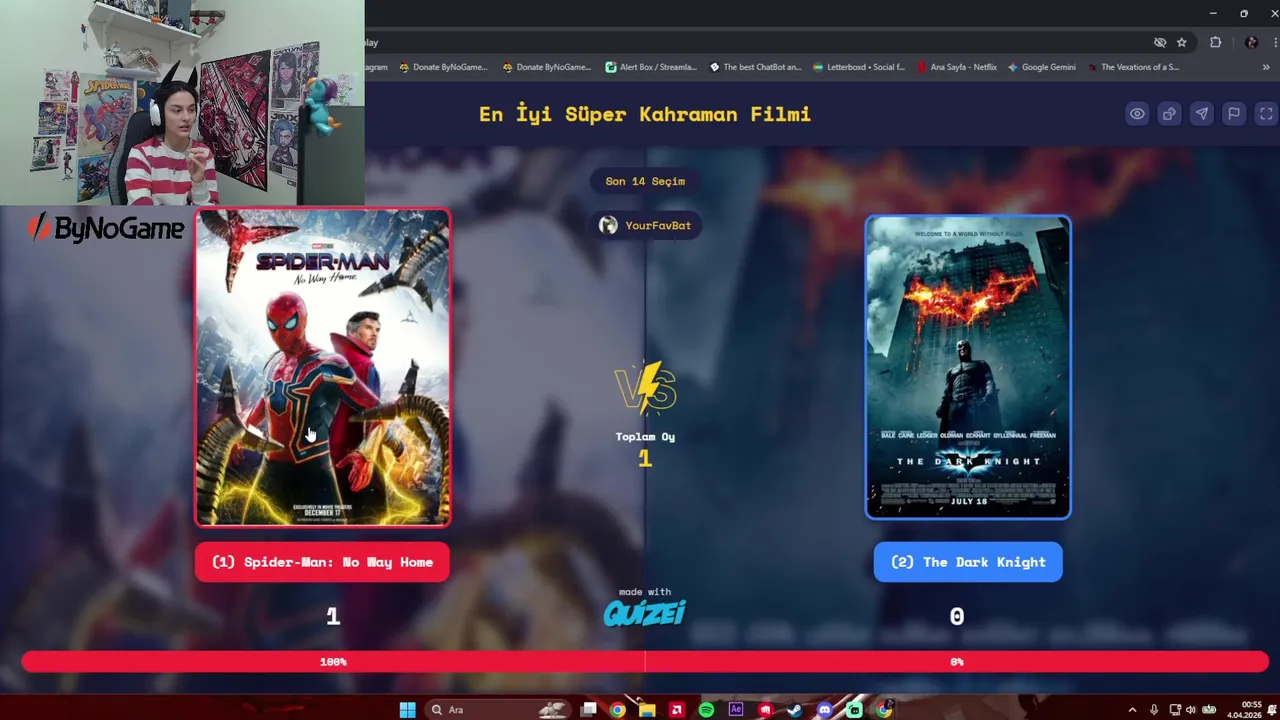Screen dimensions: 1280x720
Task: Toggle the fullscreen icon in quiz header
Action: click(1266, 114)
